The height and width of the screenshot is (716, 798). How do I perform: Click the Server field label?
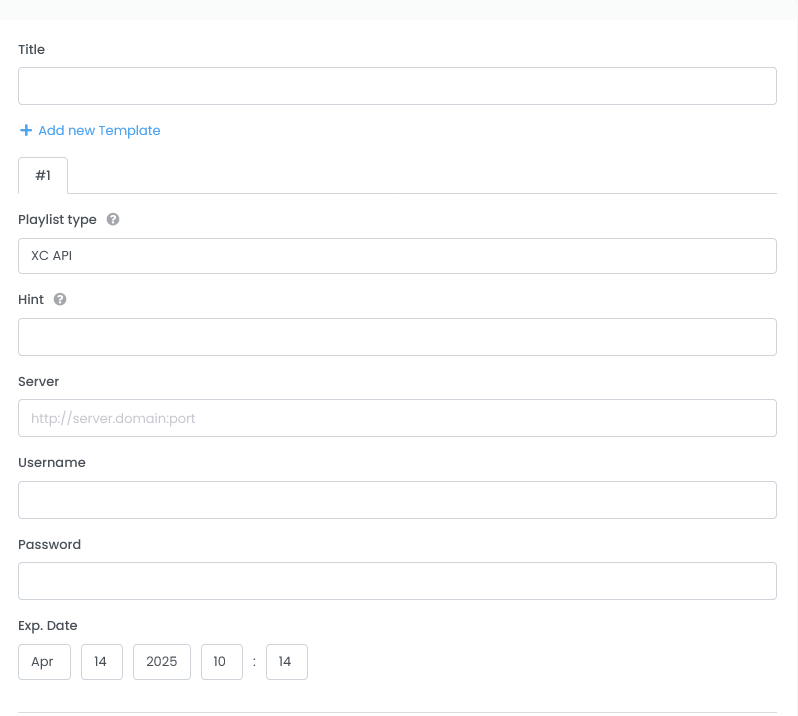point(39,382)
